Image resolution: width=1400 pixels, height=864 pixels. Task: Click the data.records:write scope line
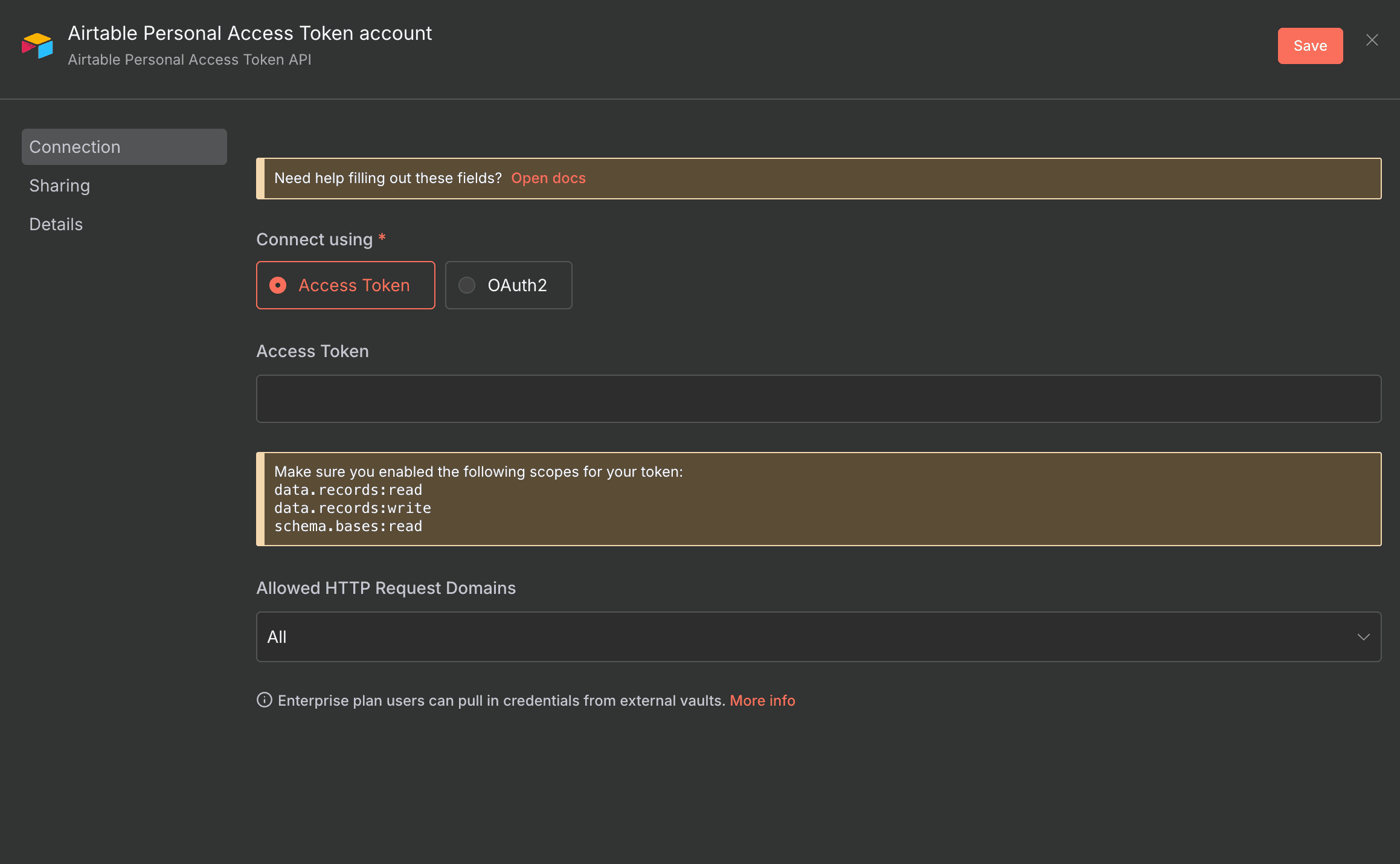353,508
